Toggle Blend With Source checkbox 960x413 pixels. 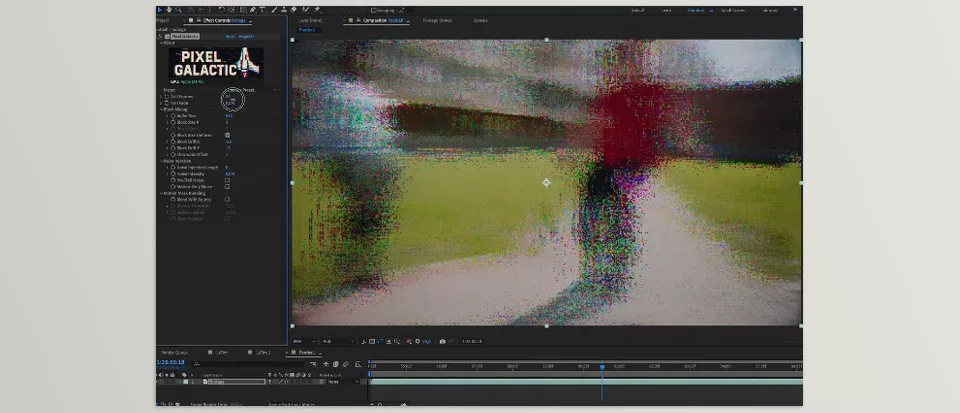point(228,199)
